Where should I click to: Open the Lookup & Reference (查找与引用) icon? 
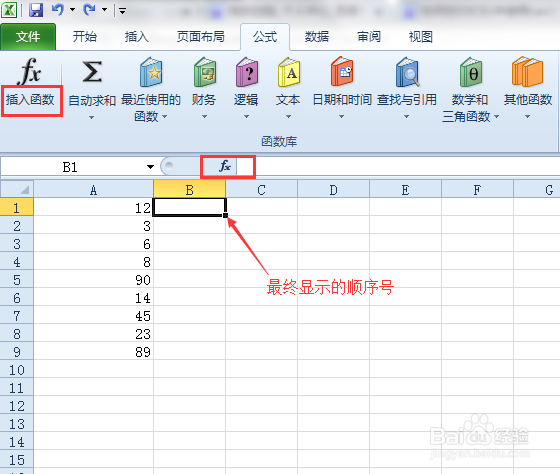click(407, 72)
